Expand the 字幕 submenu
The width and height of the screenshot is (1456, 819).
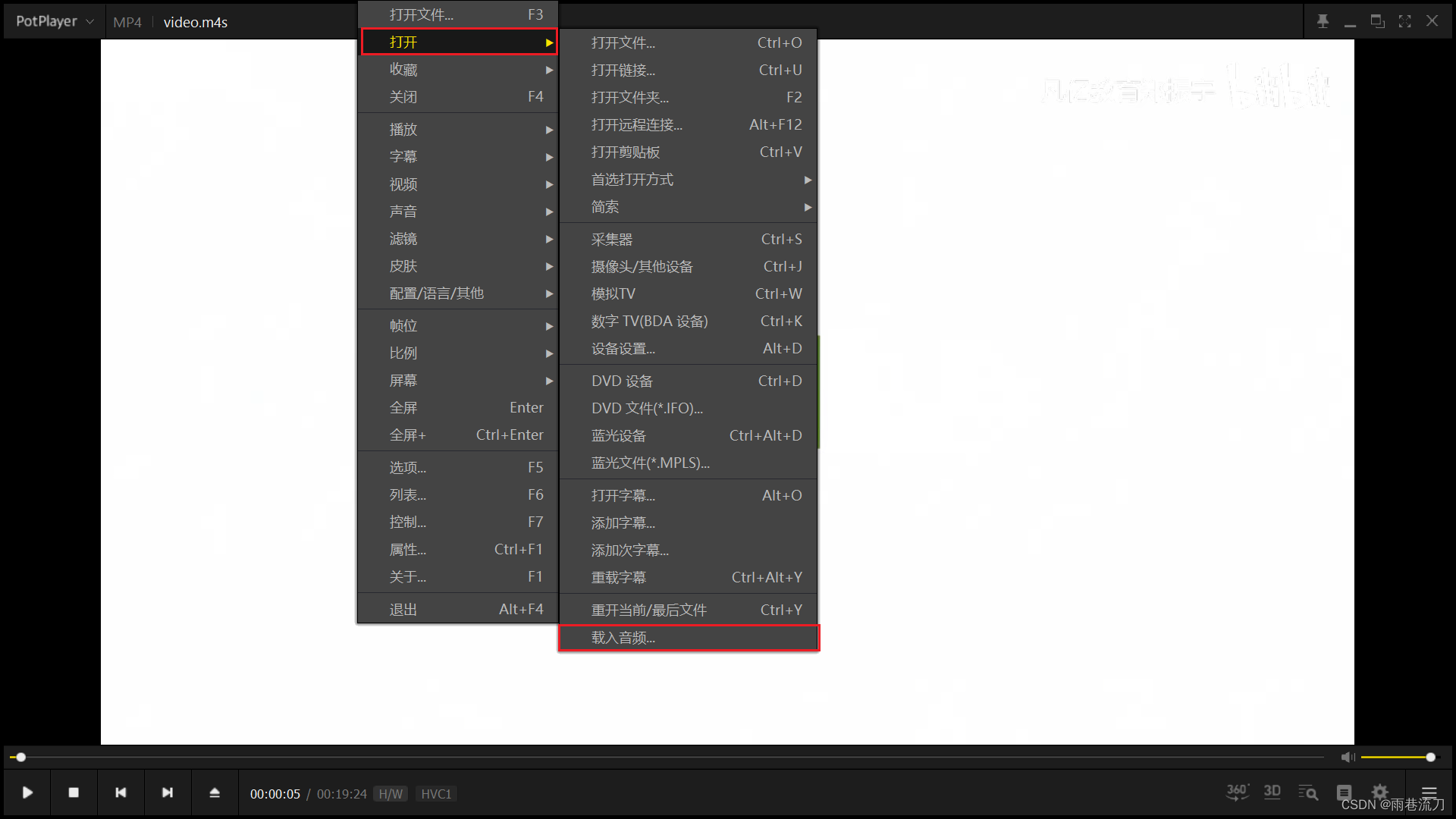point(459,157)
